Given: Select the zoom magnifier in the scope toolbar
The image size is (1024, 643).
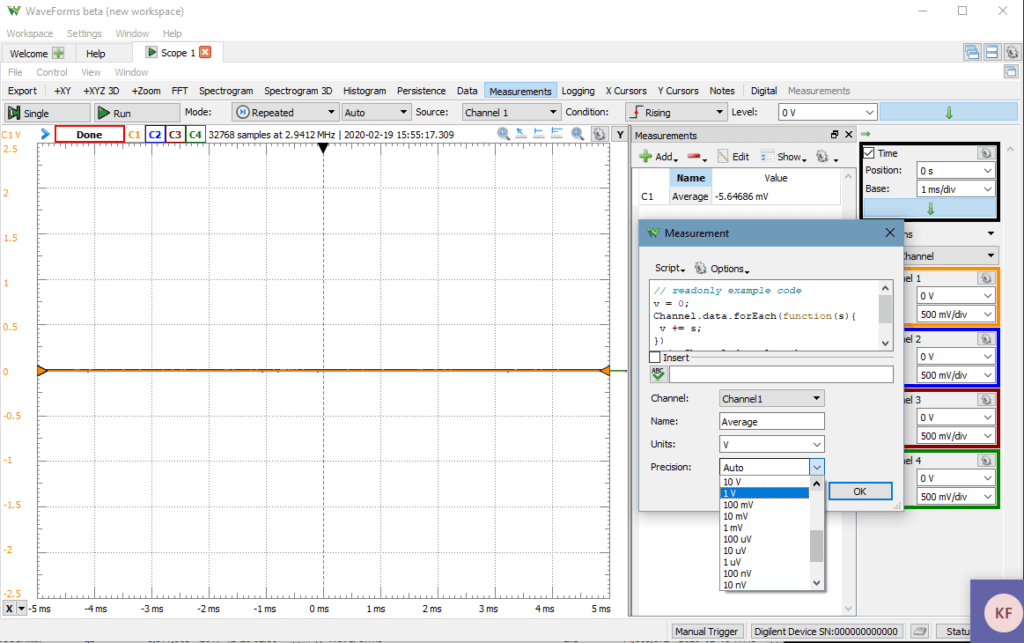Looking at the screenshot, I should pyautogui.click(x=502, y=133).
